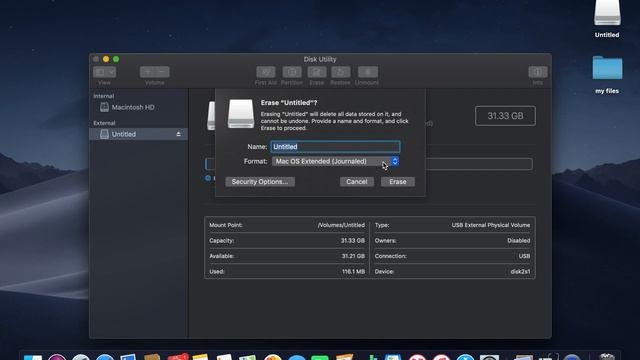Click the Restore toolbar icon
Image resolution: width=640 pixels, height=360 pixels.
(340, 72)
